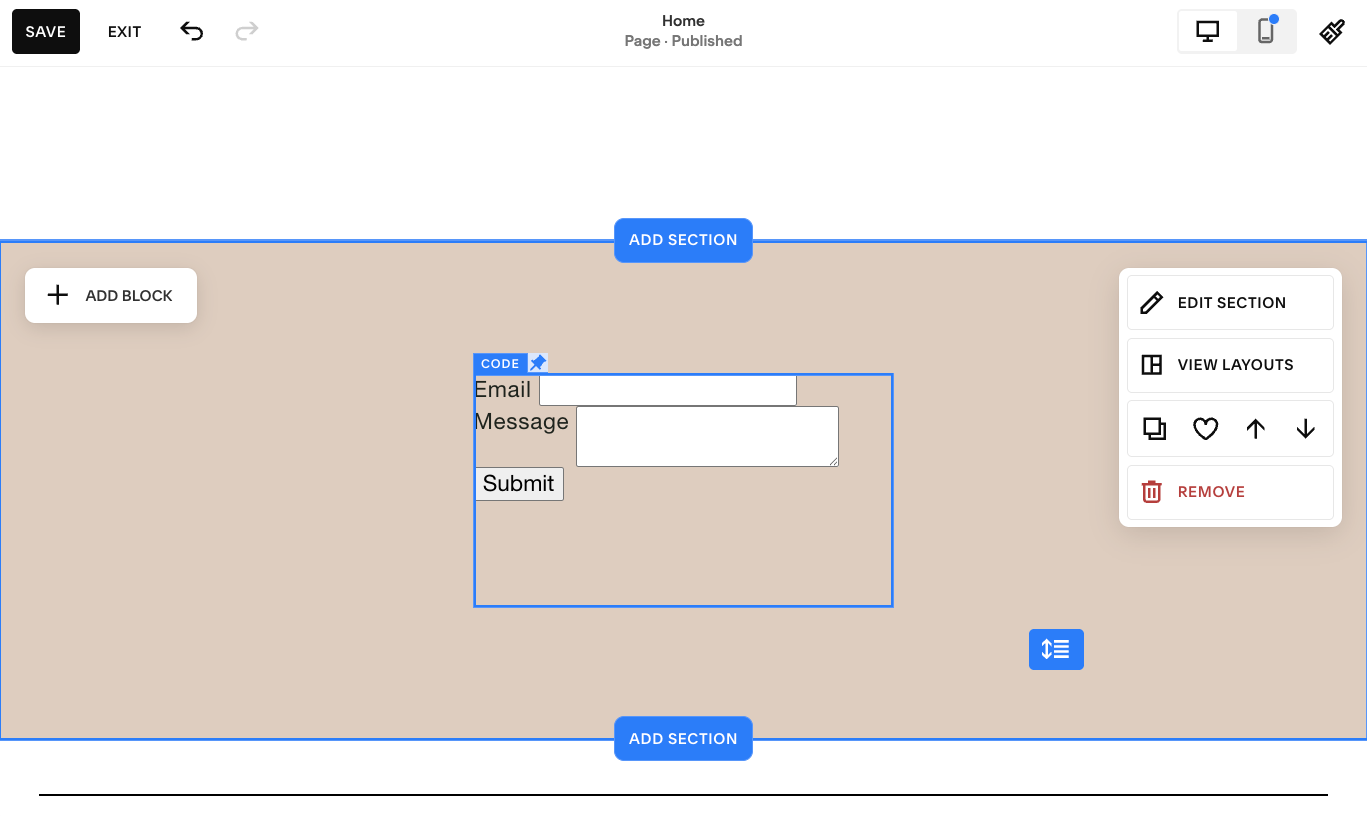
Task: Open Edit Section menu item
Action: (1230, 302)
